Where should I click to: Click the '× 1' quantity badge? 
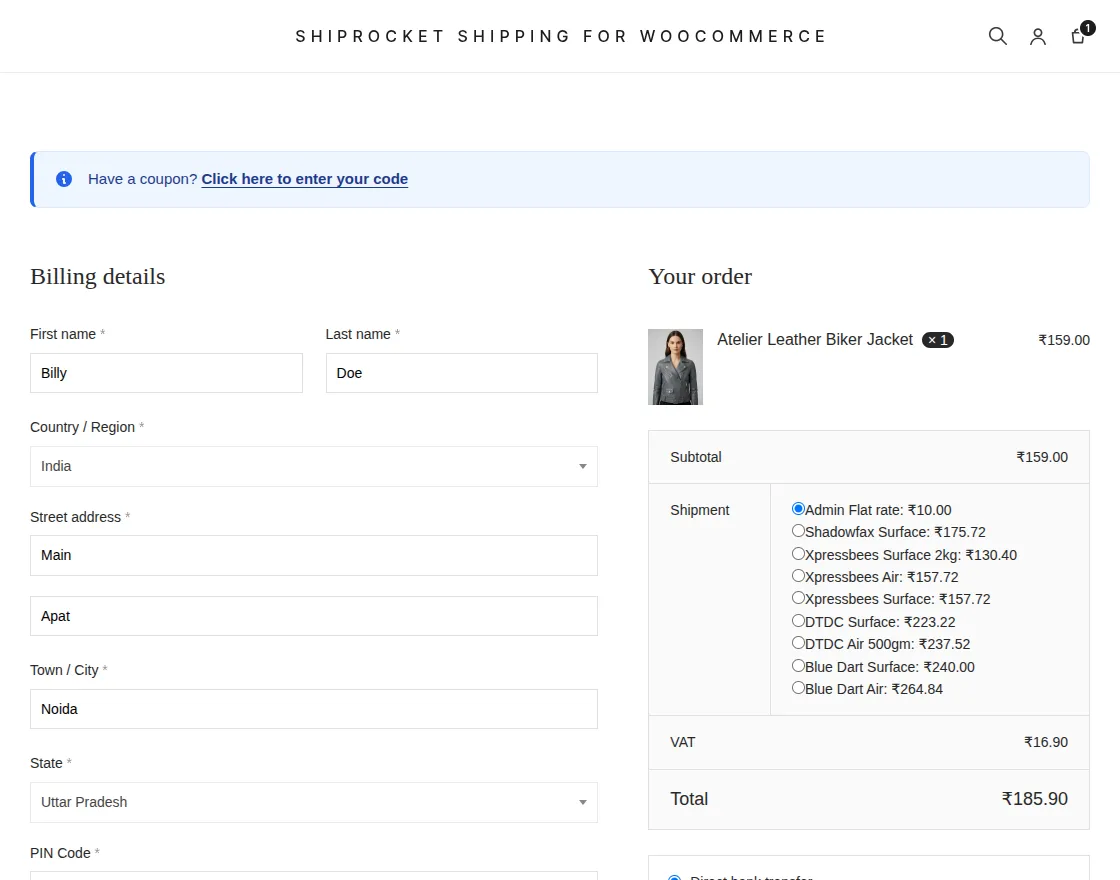[938, 340]
